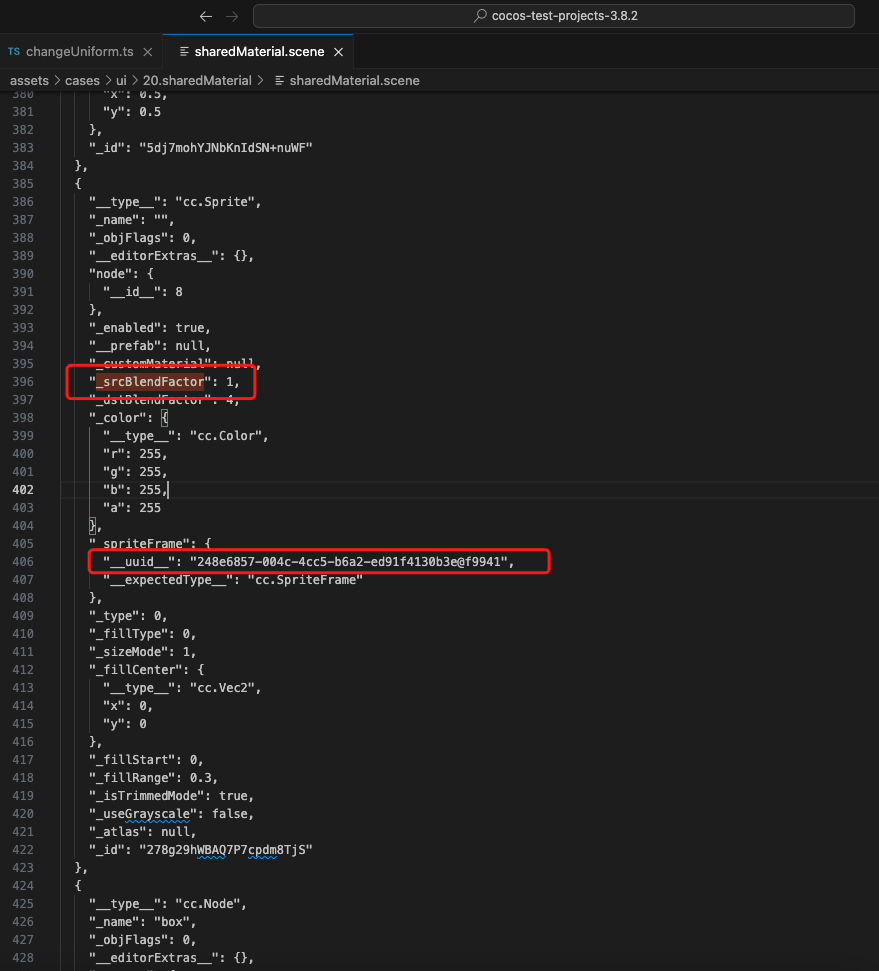Click the TS icon on changeUniform.ts tab
The width and height of the screenshot is (879, 971).
pyautogui.click(x=14, y=51)
